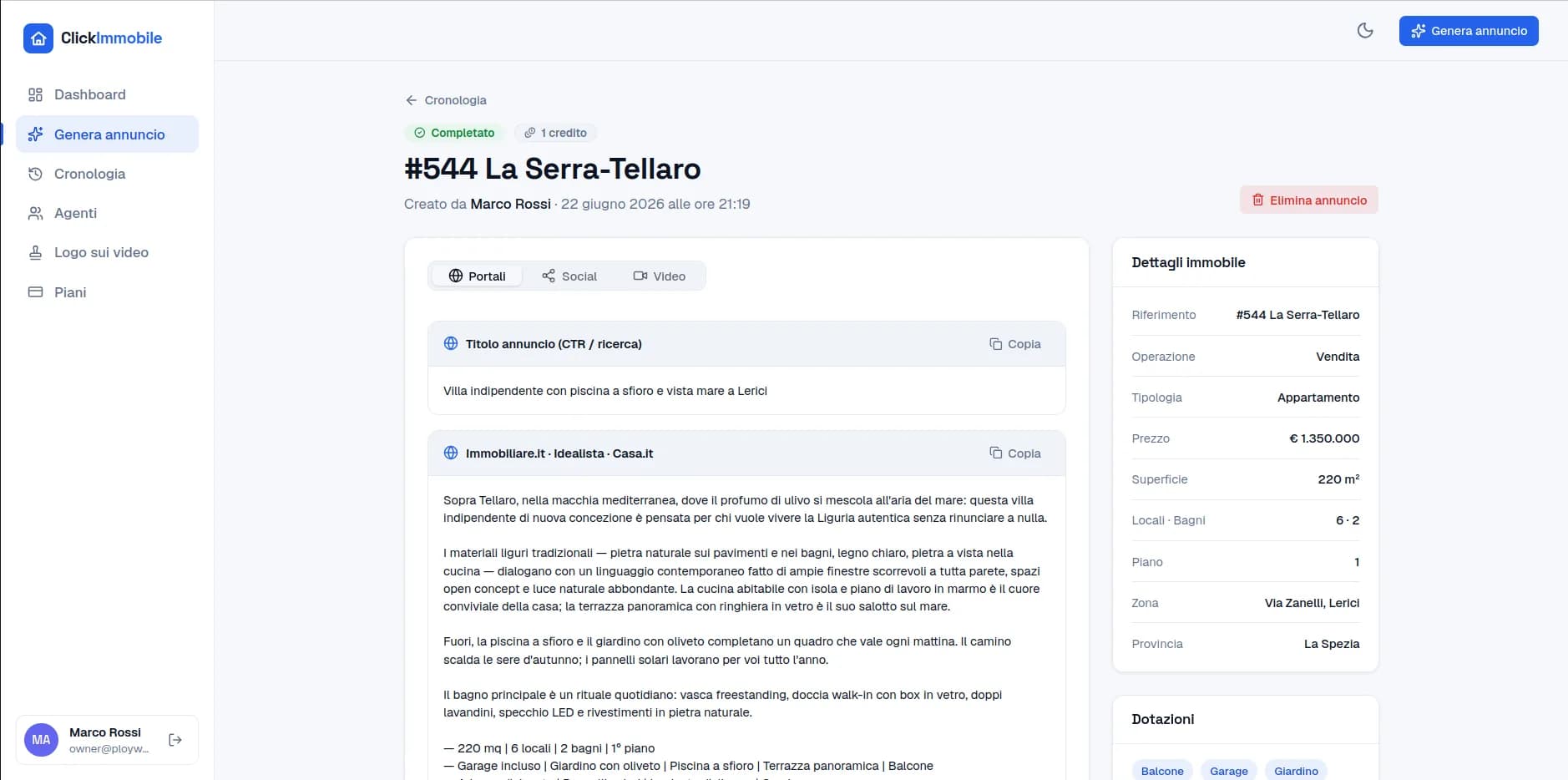Delete listing with Elimina annuncio button
Image resolution: width=1568 pixels, height=780 pixels.
click(1309, 200)
